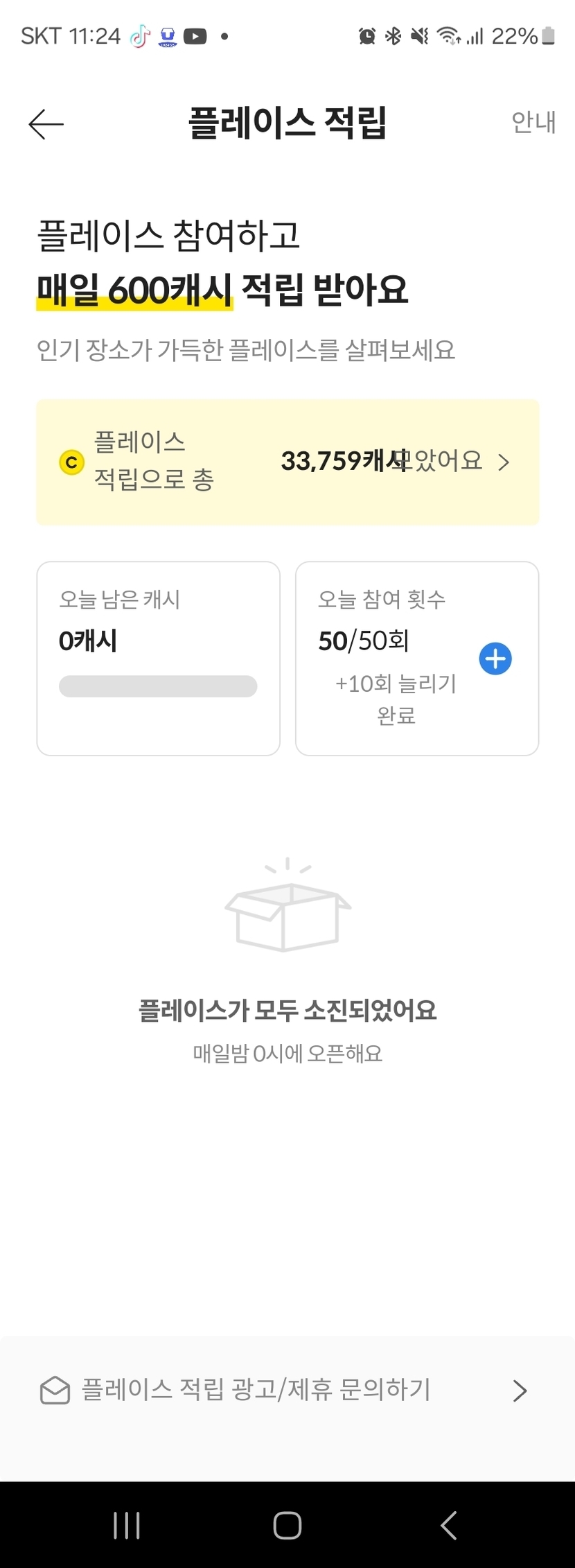Expand the ad inquiry chevron arrow
Screen dimensions: 575x1568
[x=520, y=1391]
